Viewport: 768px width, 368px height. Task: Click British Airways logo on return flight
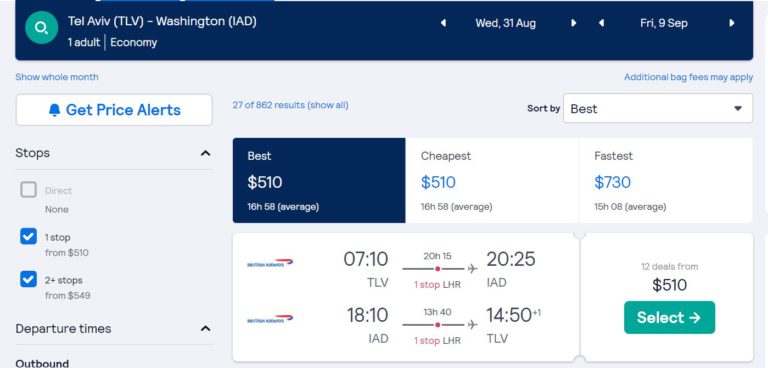coord(270,319)
